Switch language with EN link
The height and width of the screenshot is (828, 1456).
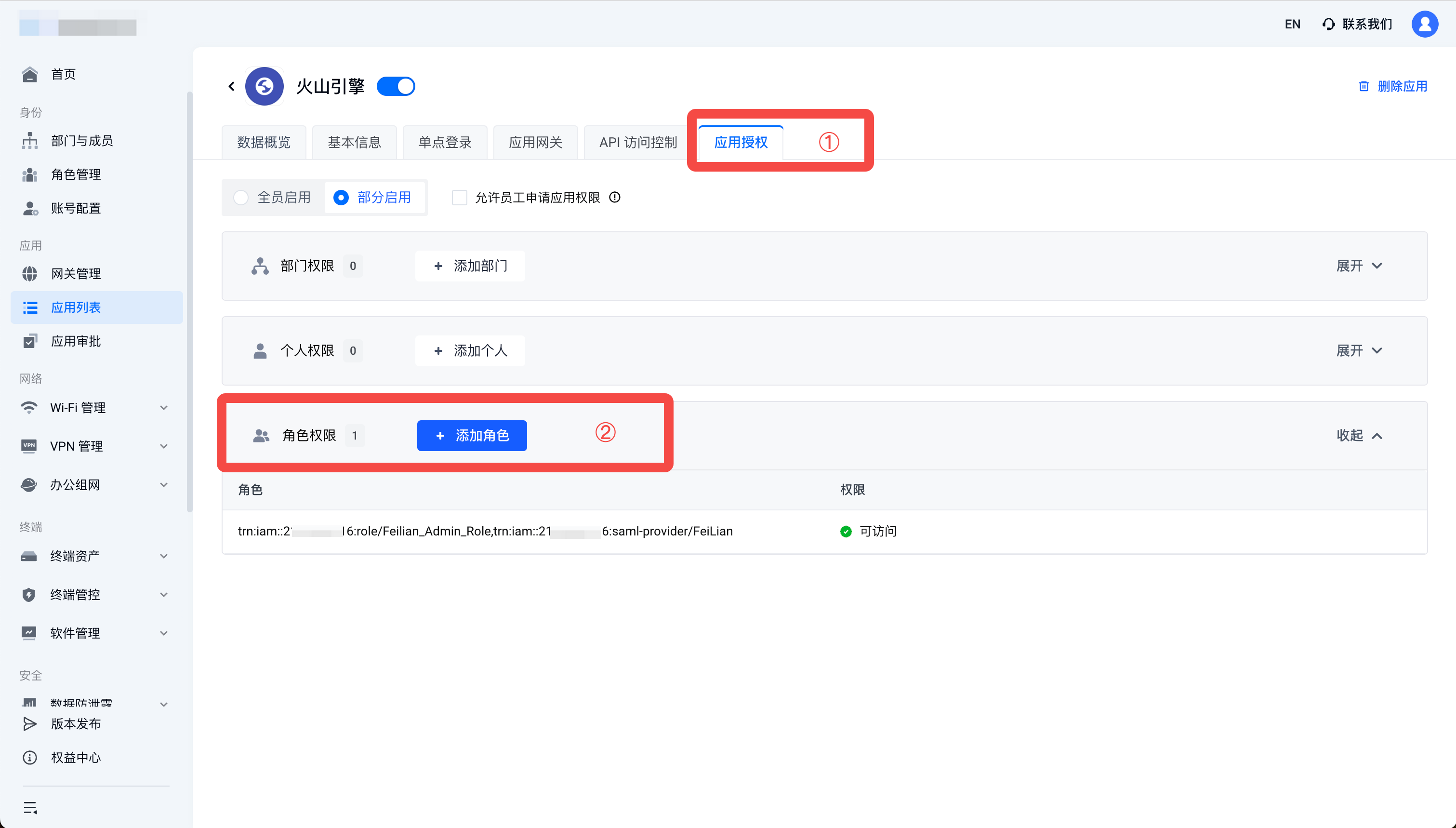pyautogui.click(x=1292, y=24)
